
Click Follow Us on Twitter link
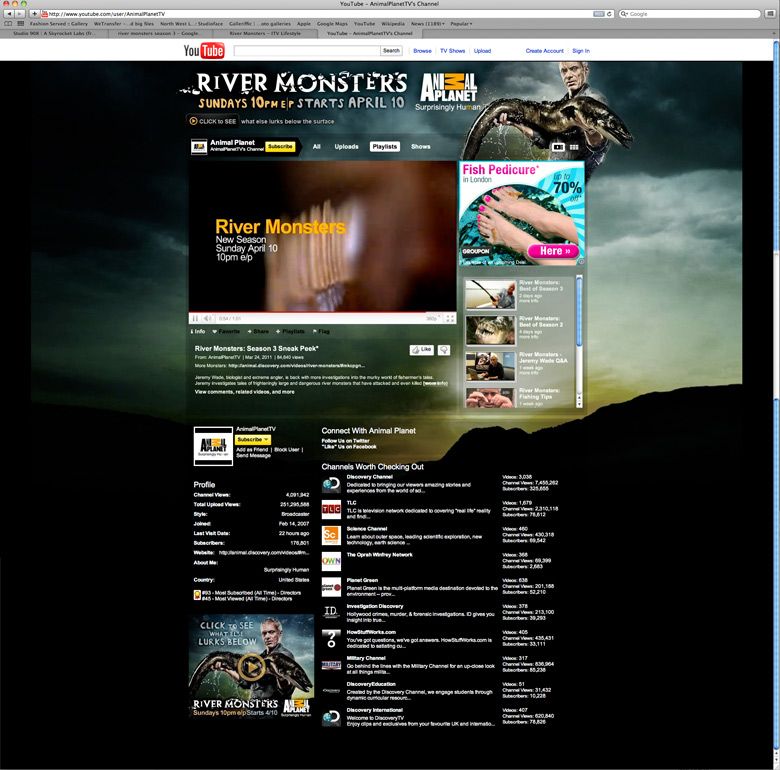(x=346, y=441)
